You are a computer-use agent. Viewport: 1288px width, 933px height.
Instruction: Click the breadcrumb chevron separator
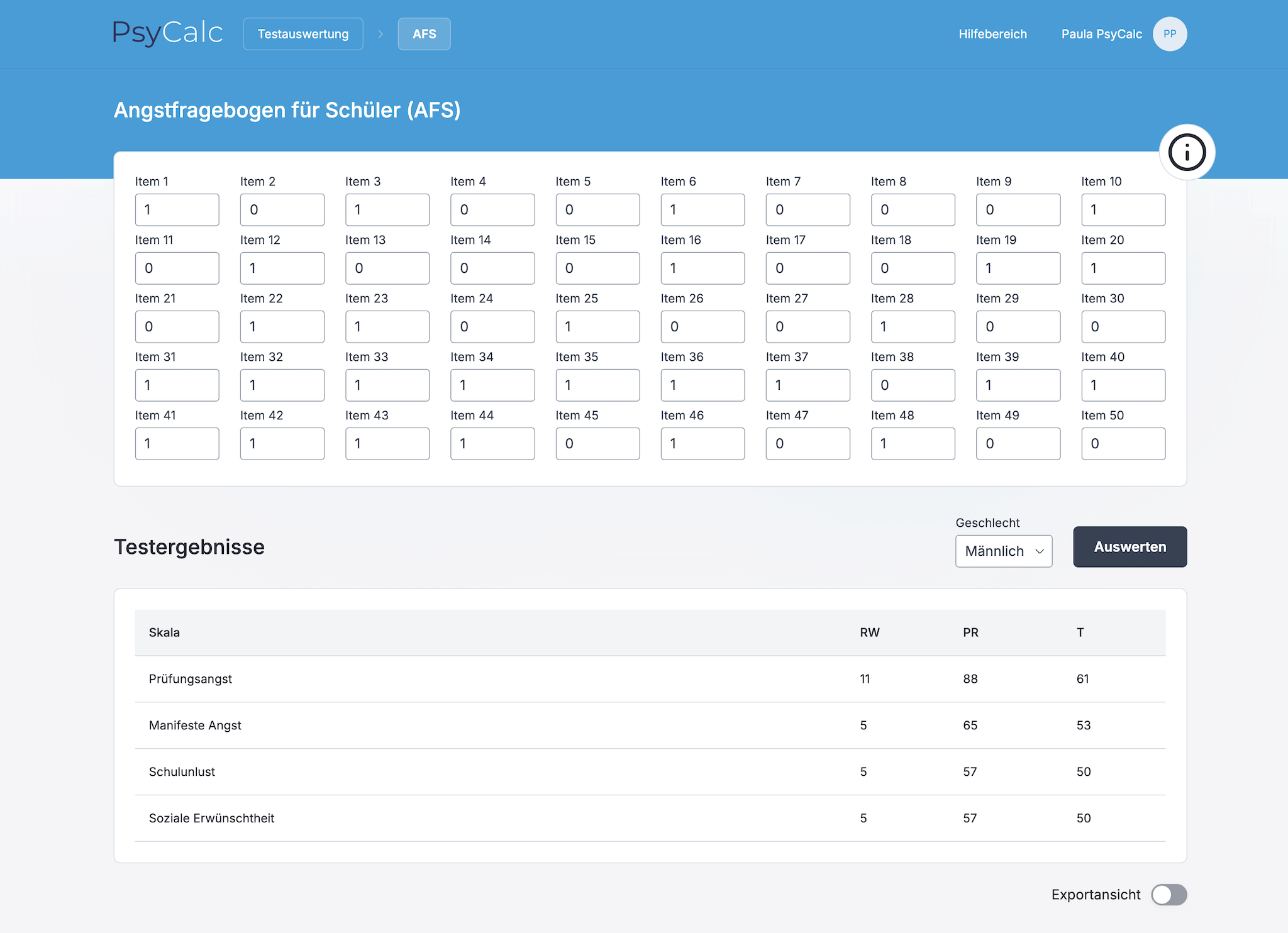tap(380, 34)
